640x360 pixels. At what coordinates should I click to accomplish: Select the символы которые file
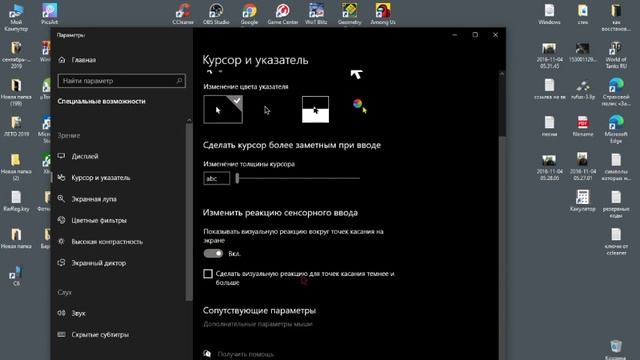coord(616,167)
